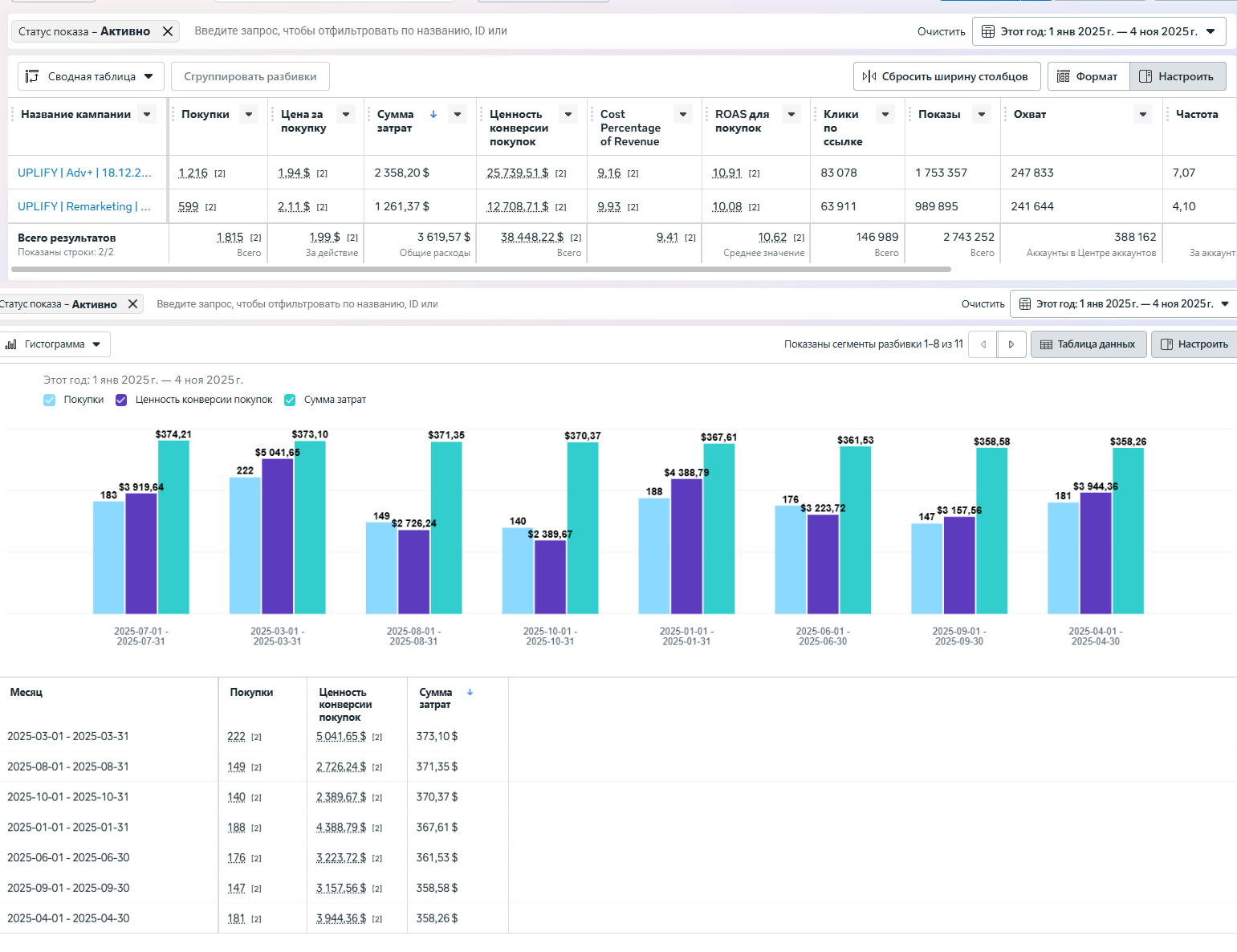Click the top table horizontal scrollbar

click(480, 269)
